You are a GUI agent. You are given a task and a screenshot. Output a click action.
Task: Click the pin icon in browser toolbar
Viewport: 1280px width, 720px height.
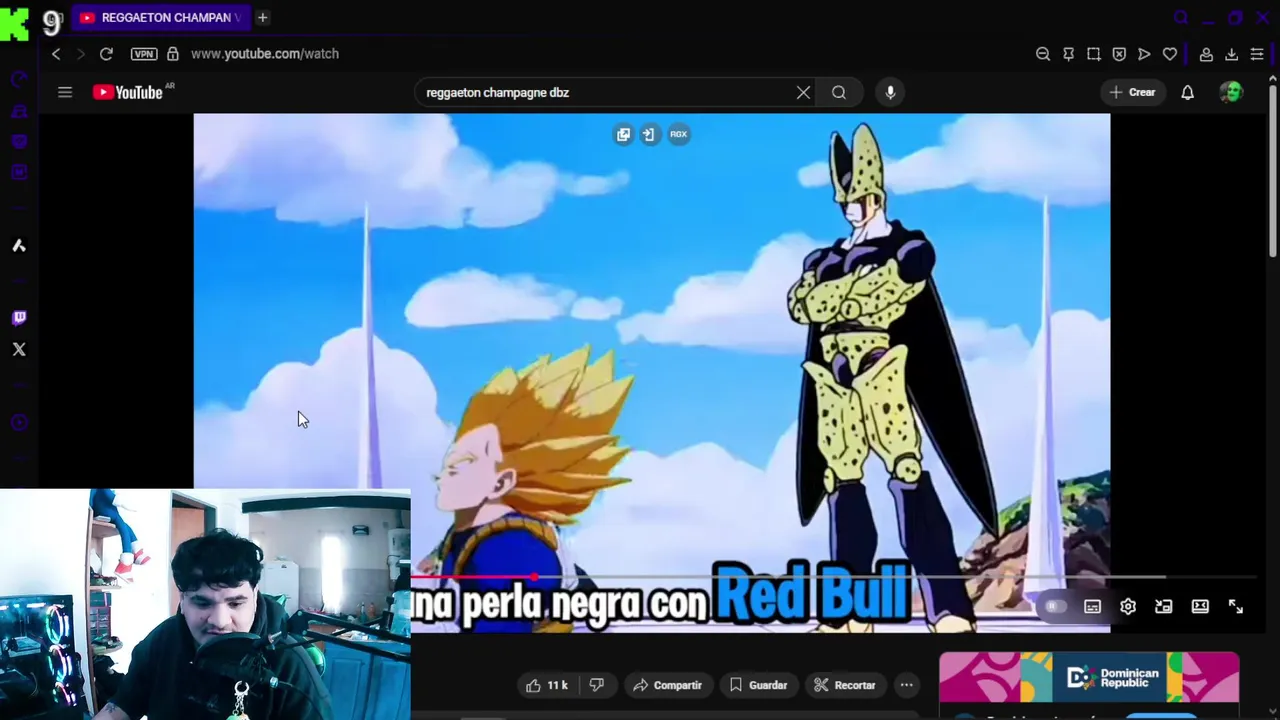coord(1068,54)
